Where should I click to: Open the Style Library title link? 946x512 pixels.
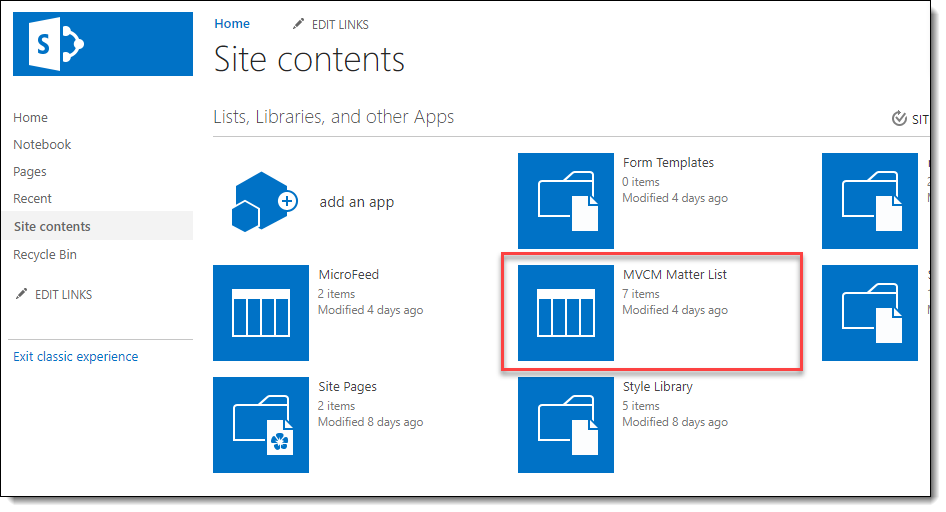tap(658, 387)
